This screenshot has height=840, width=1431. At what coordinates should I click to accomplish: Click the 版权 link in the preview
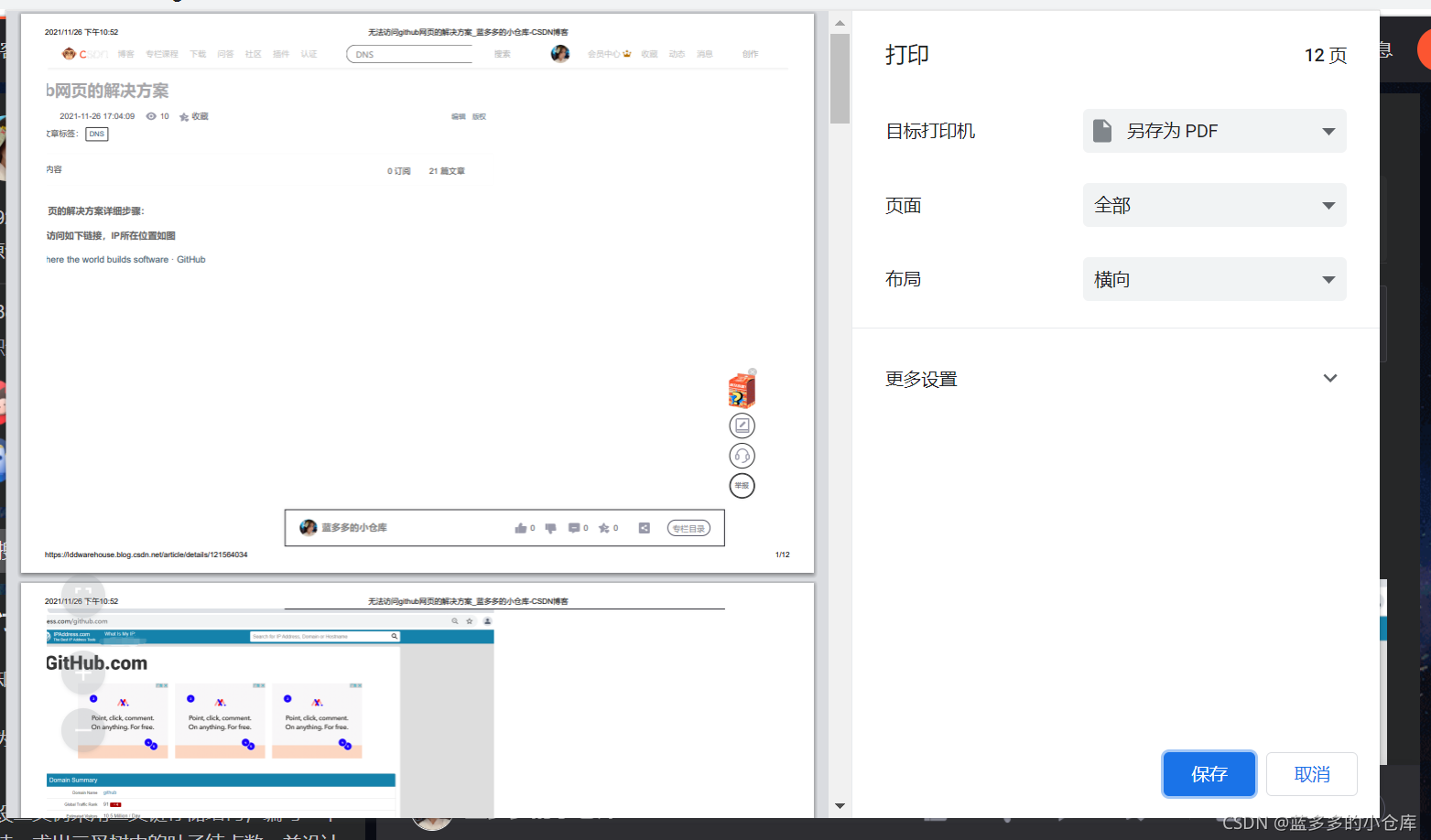[479, 117]
